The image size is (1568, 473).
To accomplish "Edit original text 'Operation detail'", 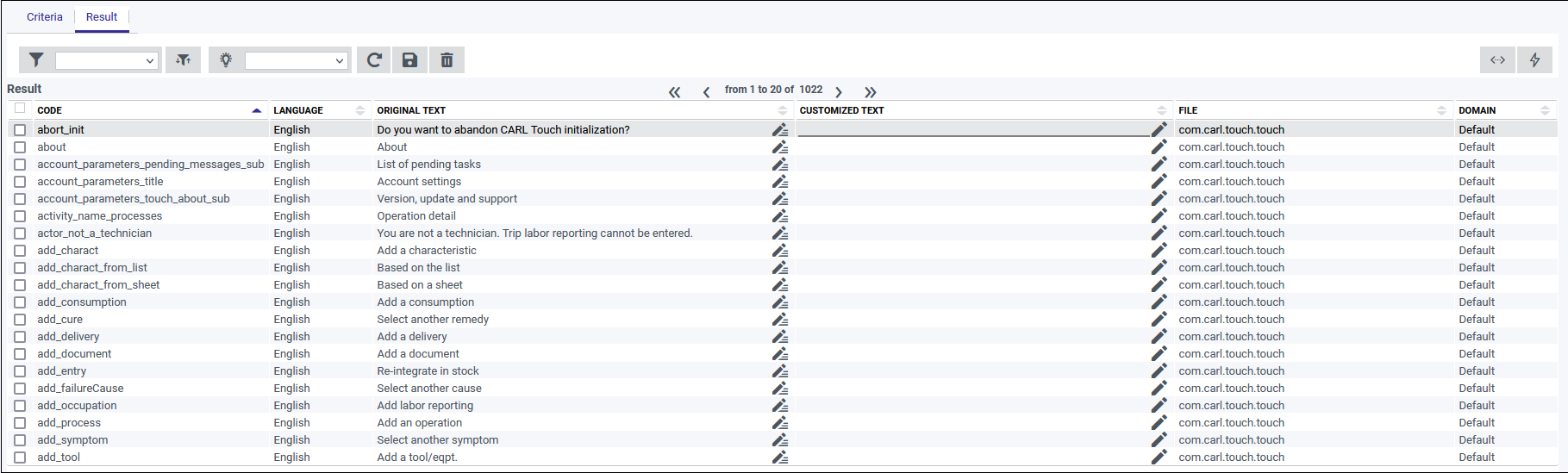I will [779, 215].
